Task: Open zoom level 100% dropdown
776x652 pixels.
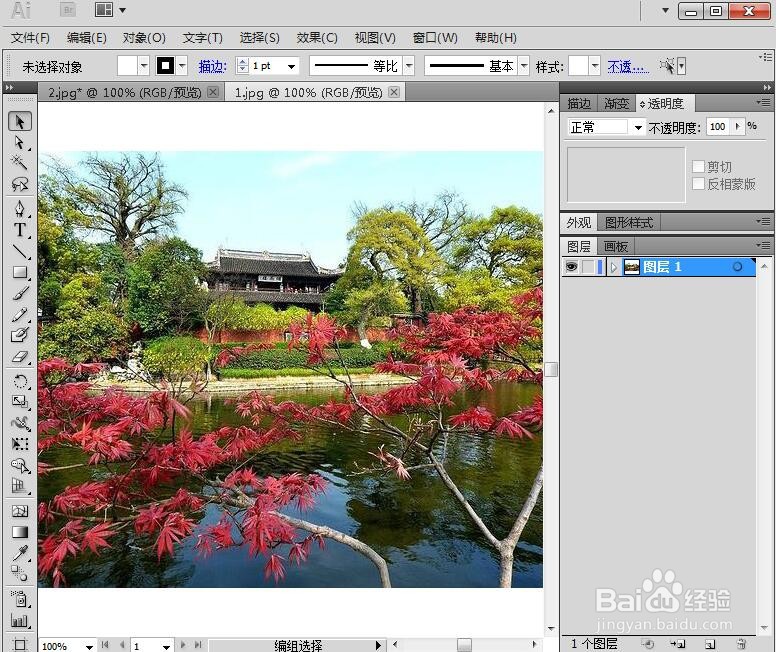Action: coord(89,646)
